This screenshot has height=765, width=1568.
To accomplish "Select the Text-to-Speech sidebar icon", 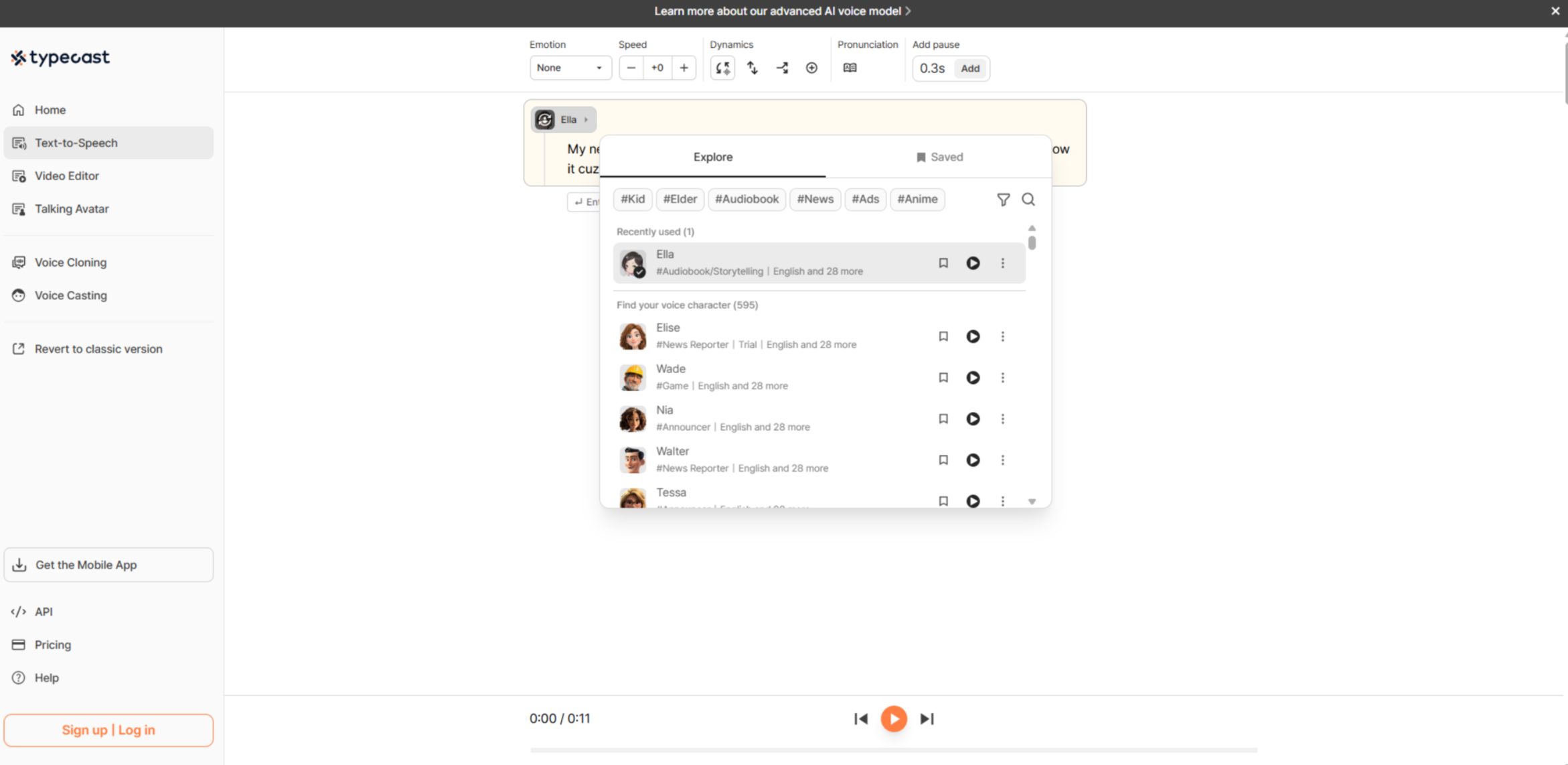I will [x=19, y=143].
